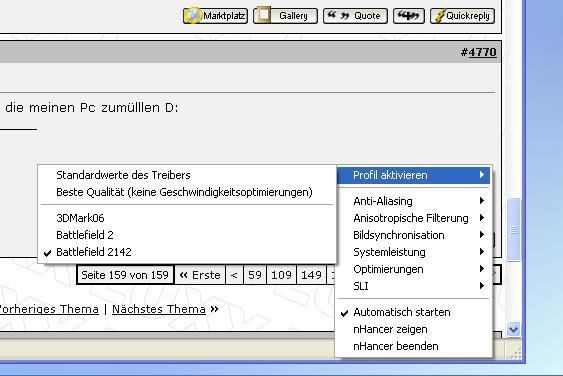Select Beste Qualität profile entry
The height and width of the screenshot is (376, 563).
(x=187, y=192)
